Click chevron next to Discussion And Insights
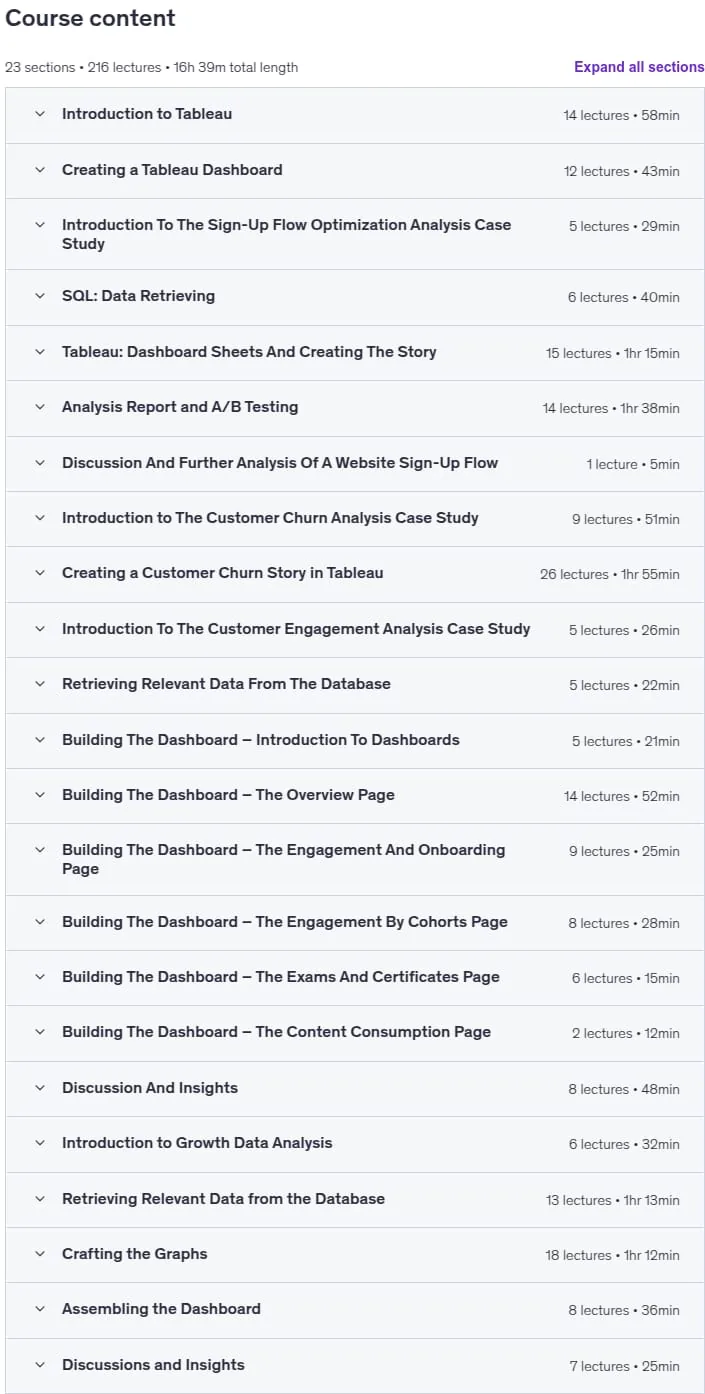The height and width of the screenshot is (1394, 705). pos(40,1088)
